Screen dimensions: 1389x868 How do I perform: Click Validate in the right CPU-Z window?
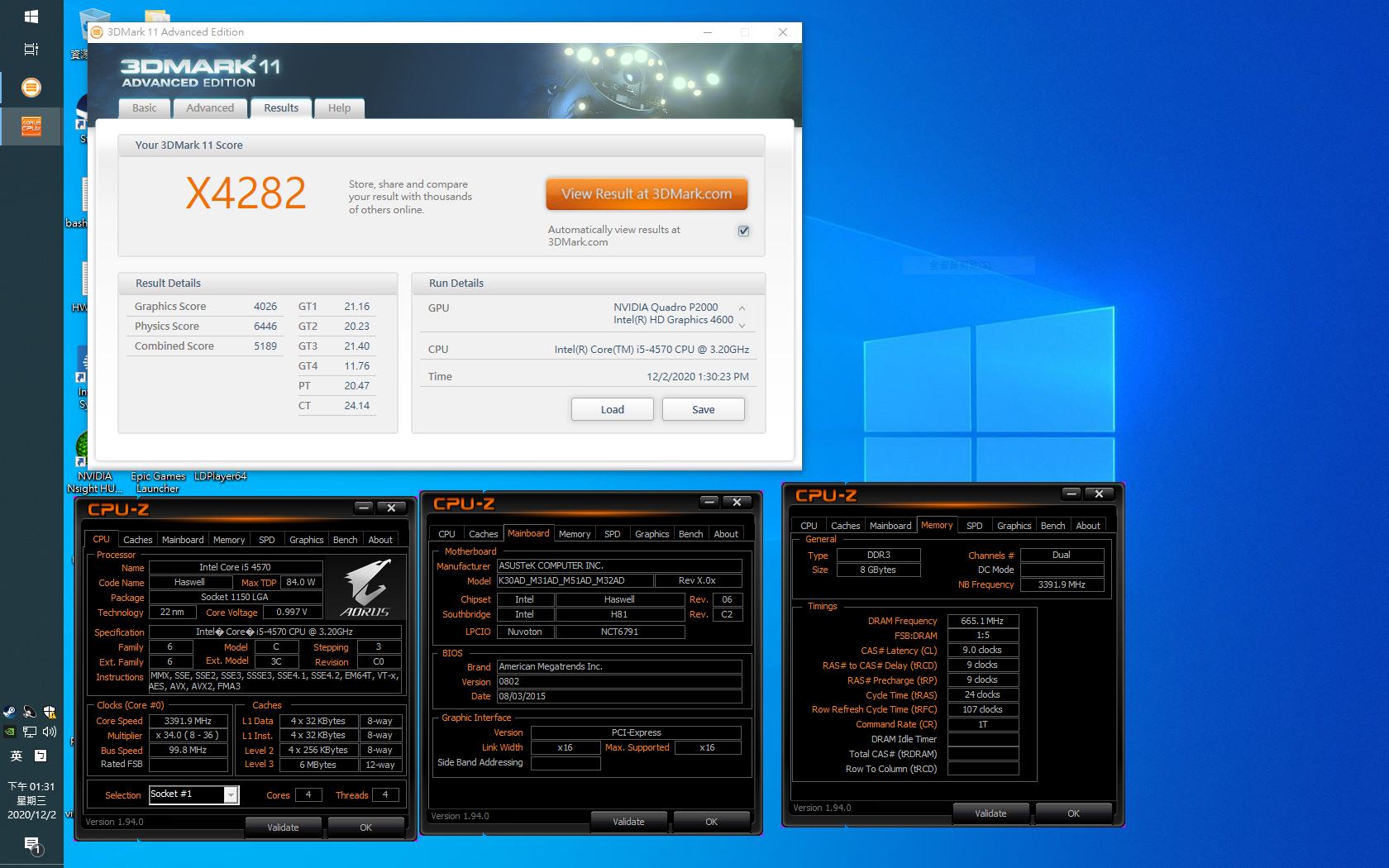990,813
